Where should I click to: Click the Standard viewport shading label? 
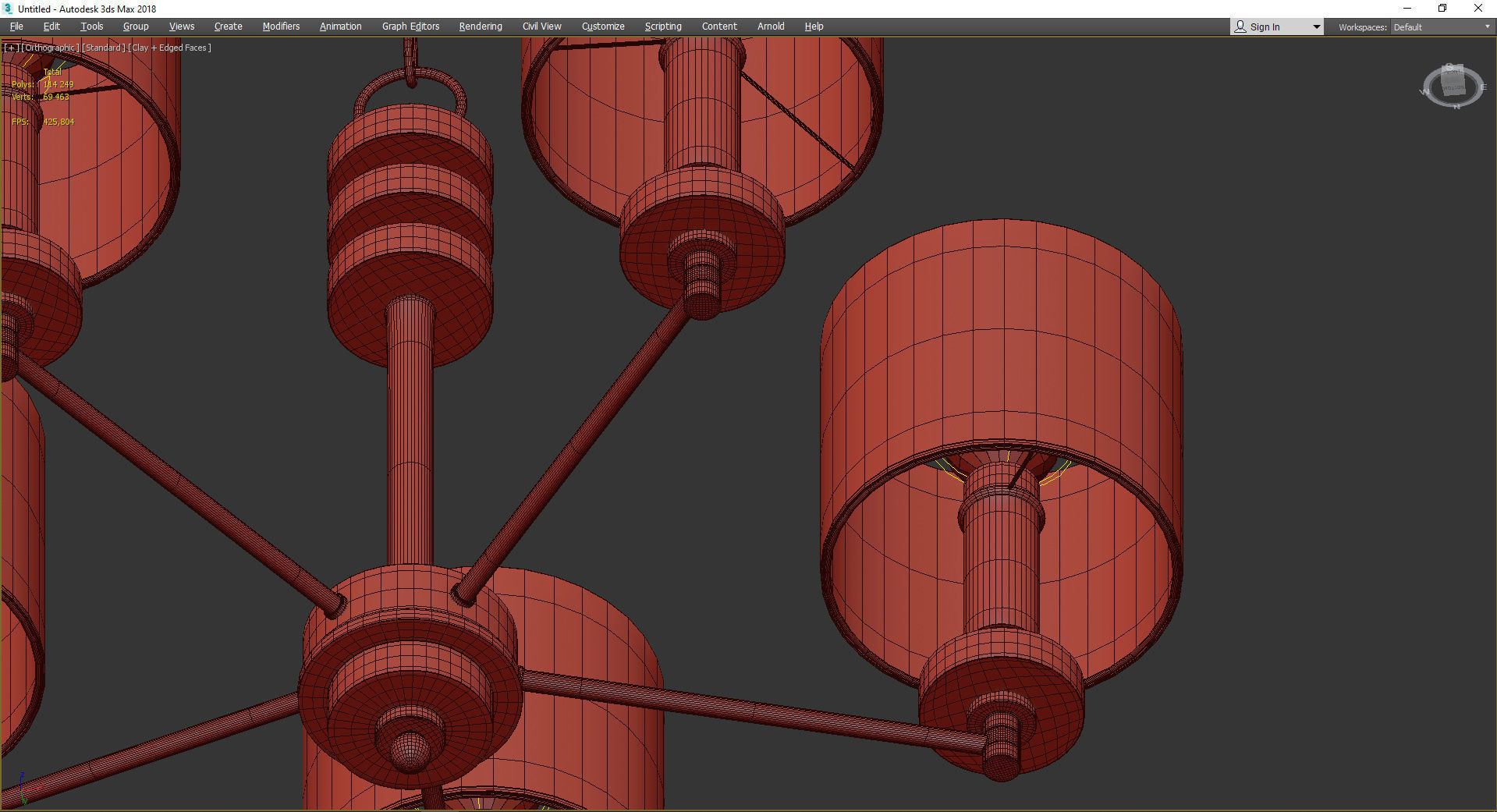104,48
